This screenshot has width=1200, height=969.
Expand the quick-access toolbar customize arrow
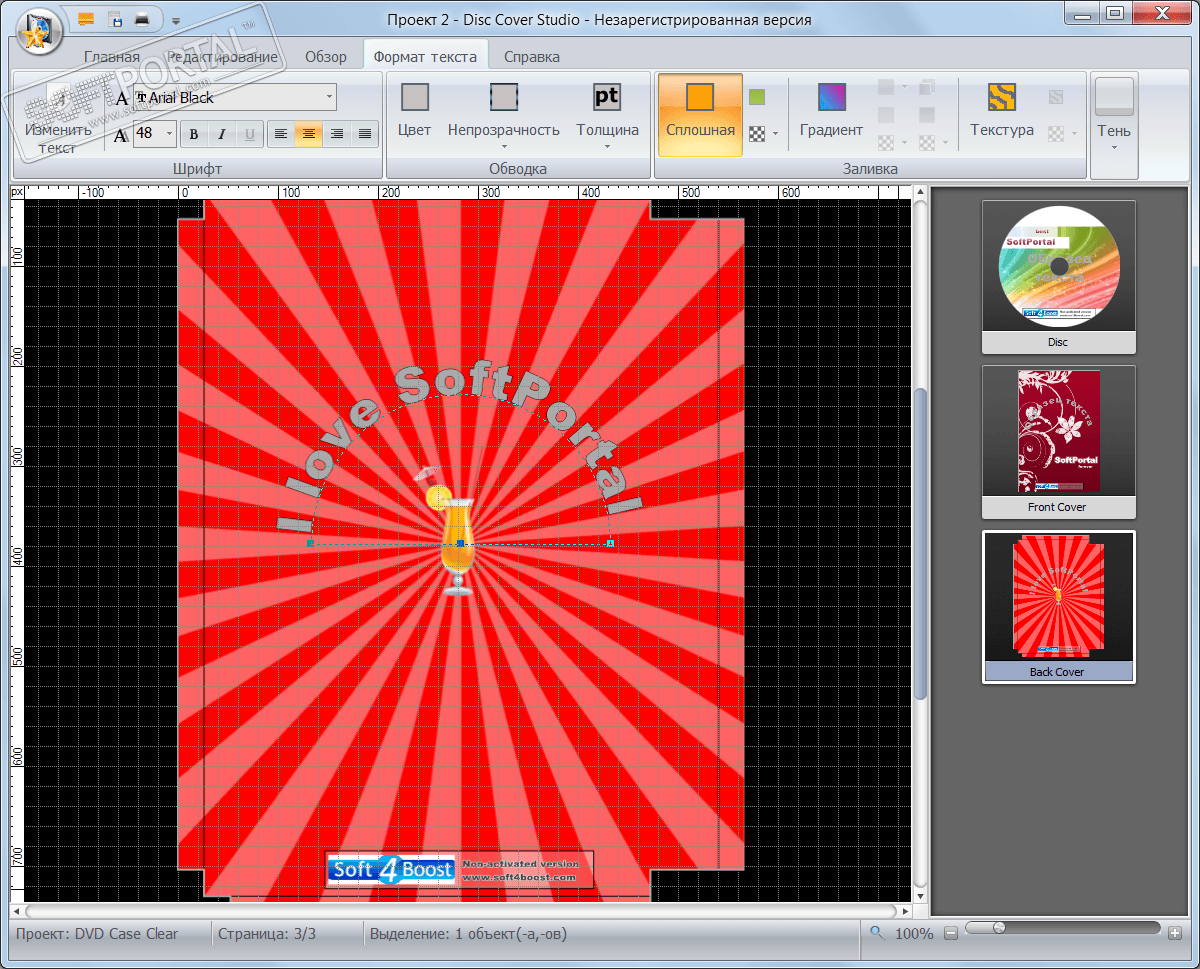(x=176, y=20)
